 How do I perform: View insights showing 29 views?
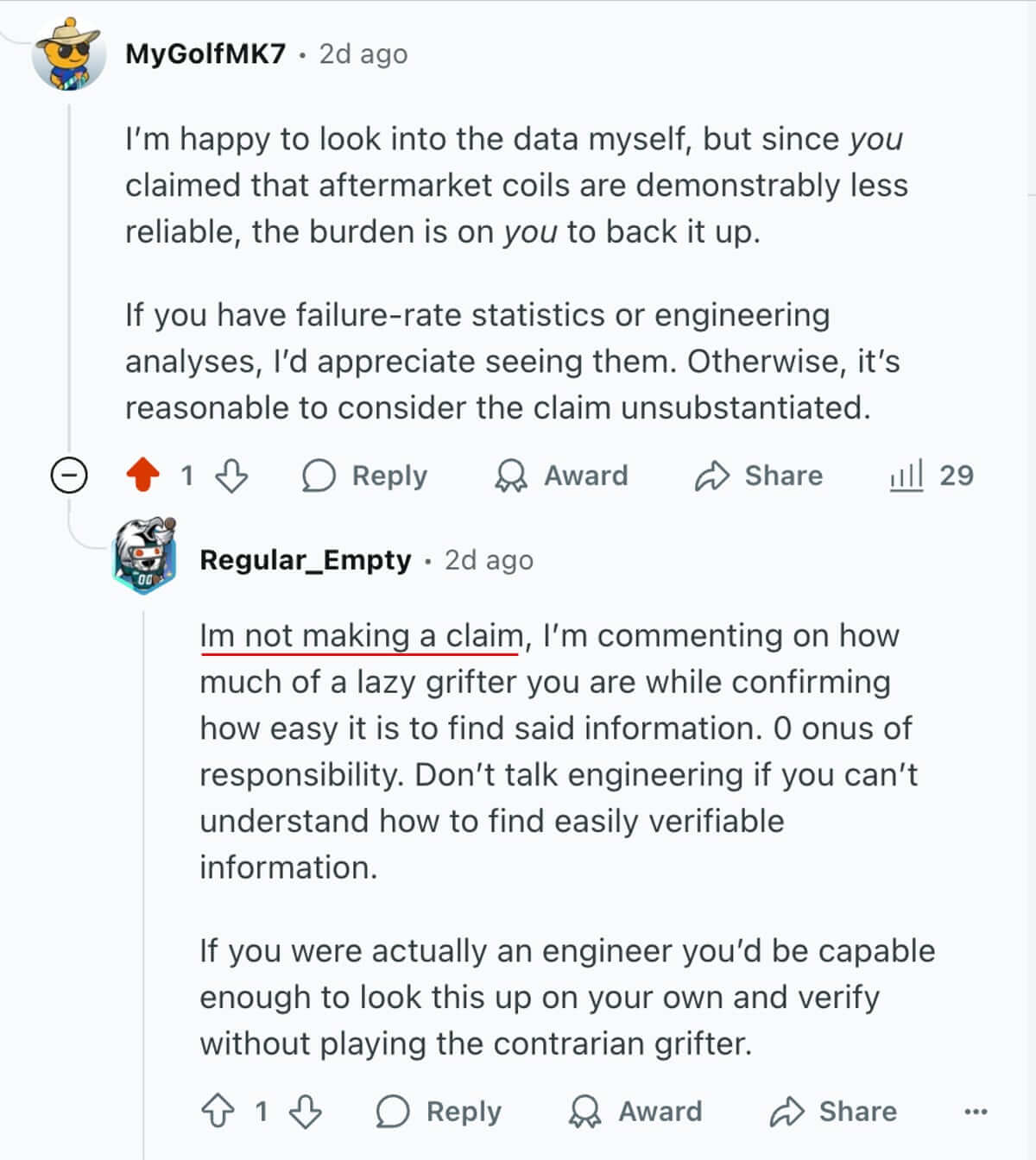932,476
